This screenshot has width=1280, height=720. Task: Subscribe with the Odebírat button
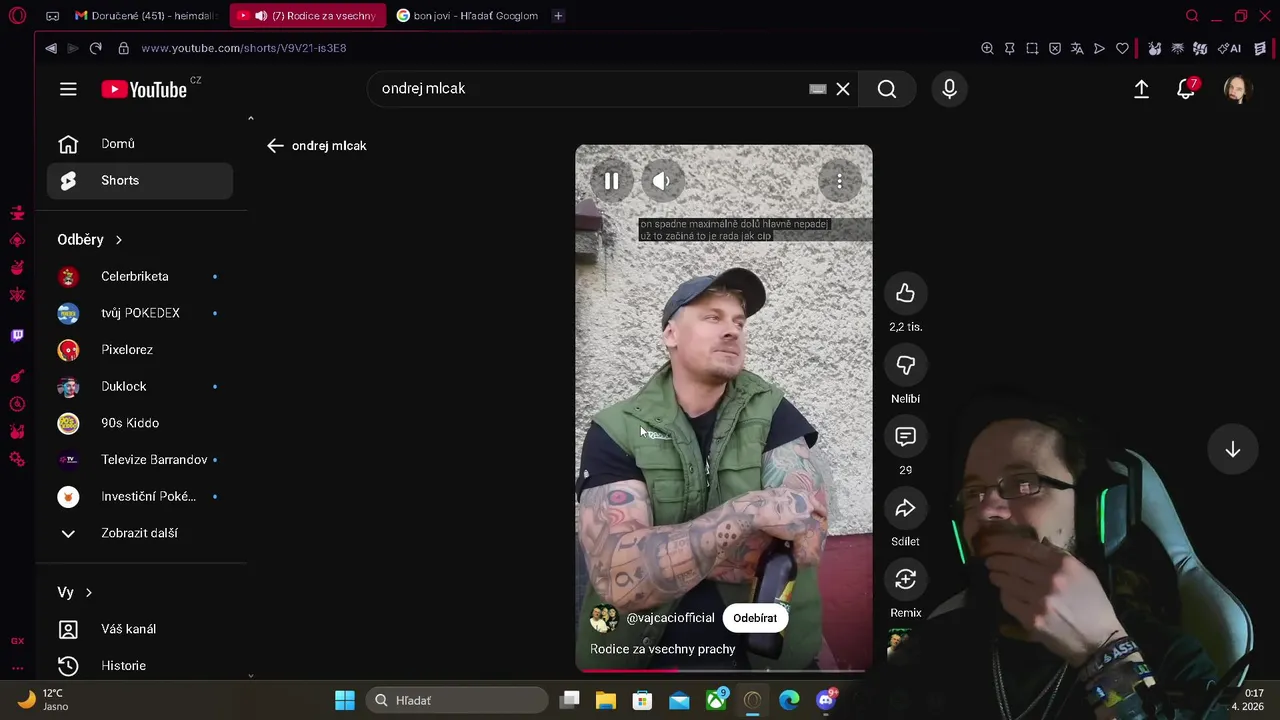(x=755, y=618)
